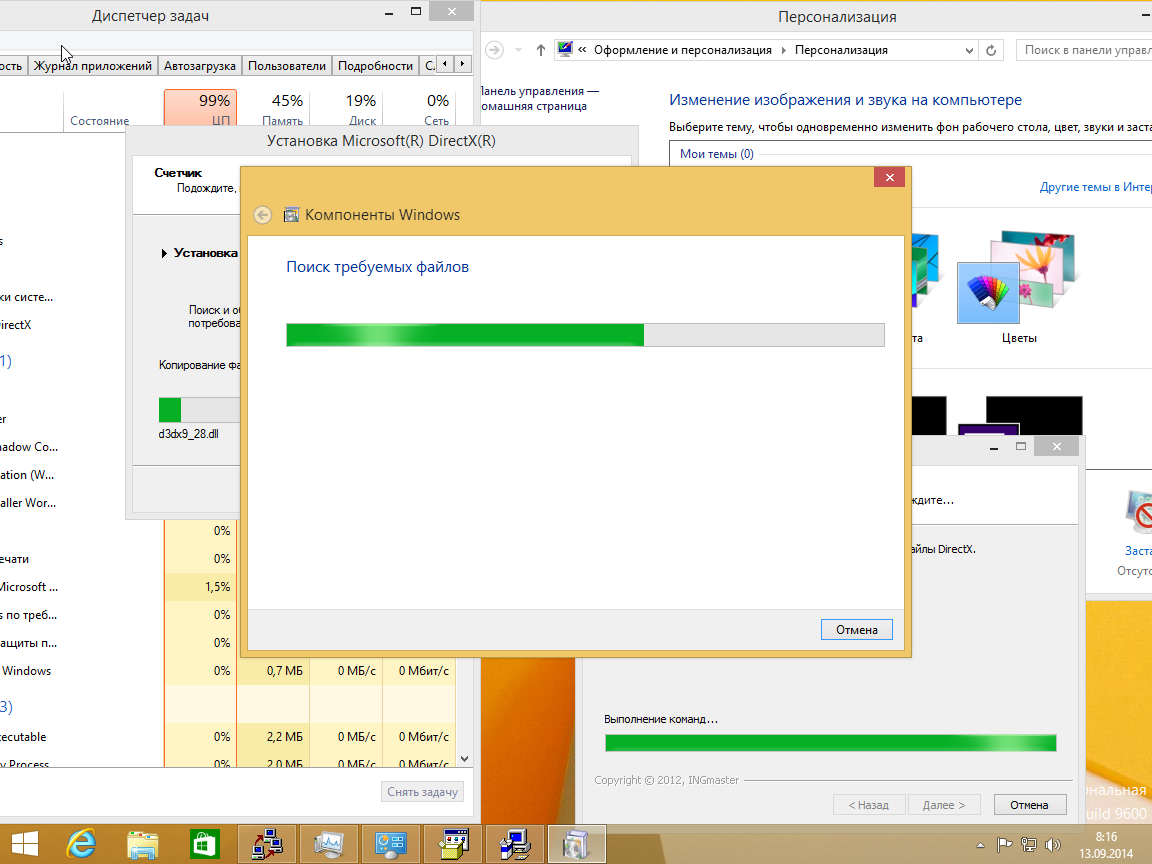Open File Explorer from taskbar
The width and height of the screenshot is (1152, 864).
(143, 844)
